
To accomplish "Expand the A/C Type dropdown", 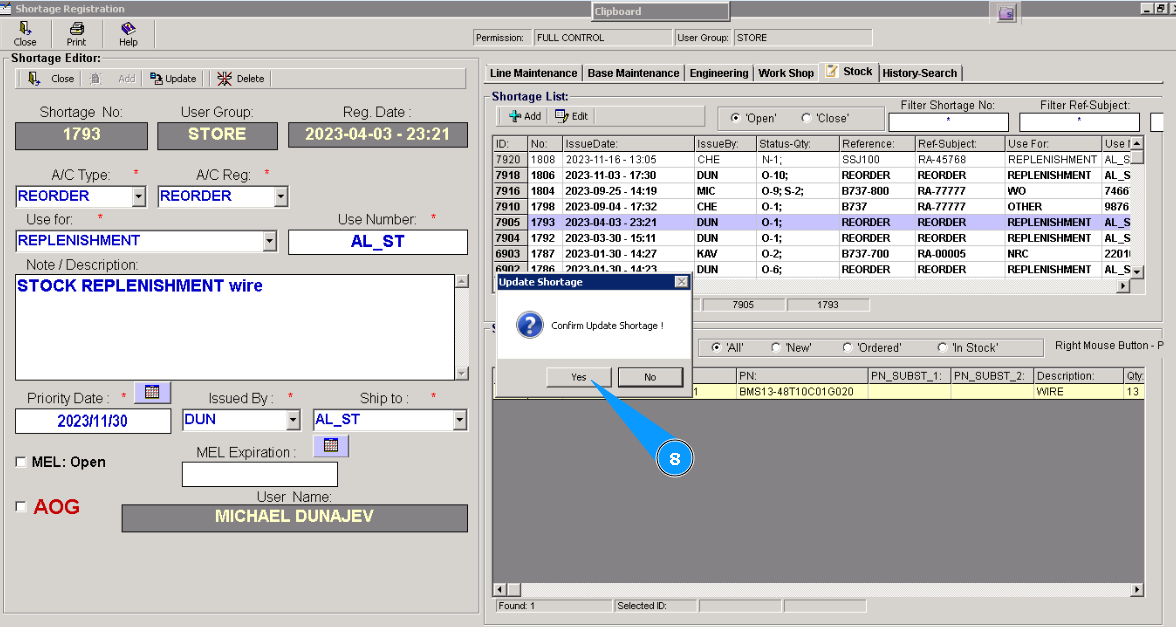I will pyautogui.click(x=138, y=196).
